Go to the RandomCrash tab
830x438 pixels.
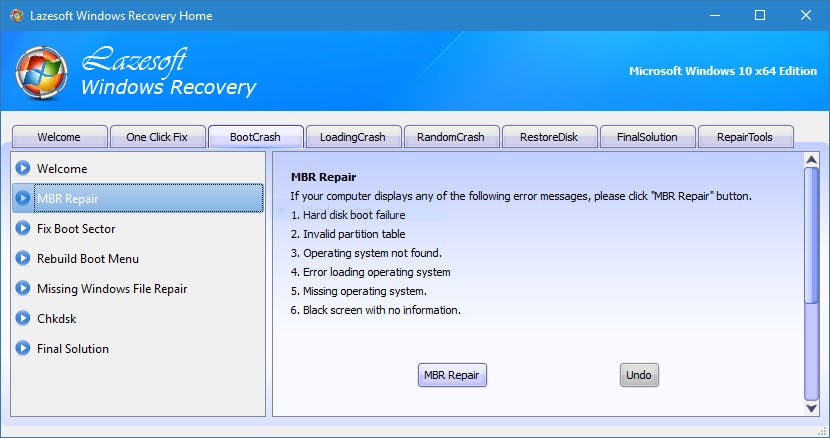(x=451, y=137)
